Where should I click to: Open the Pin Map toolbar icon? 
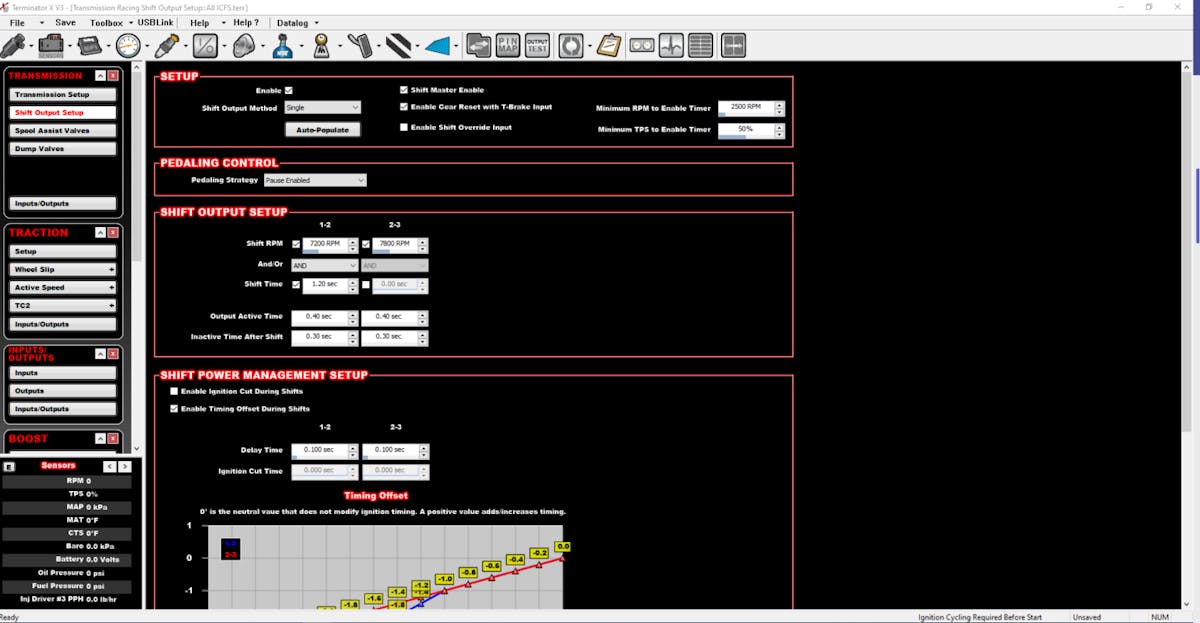coord(508,46)
